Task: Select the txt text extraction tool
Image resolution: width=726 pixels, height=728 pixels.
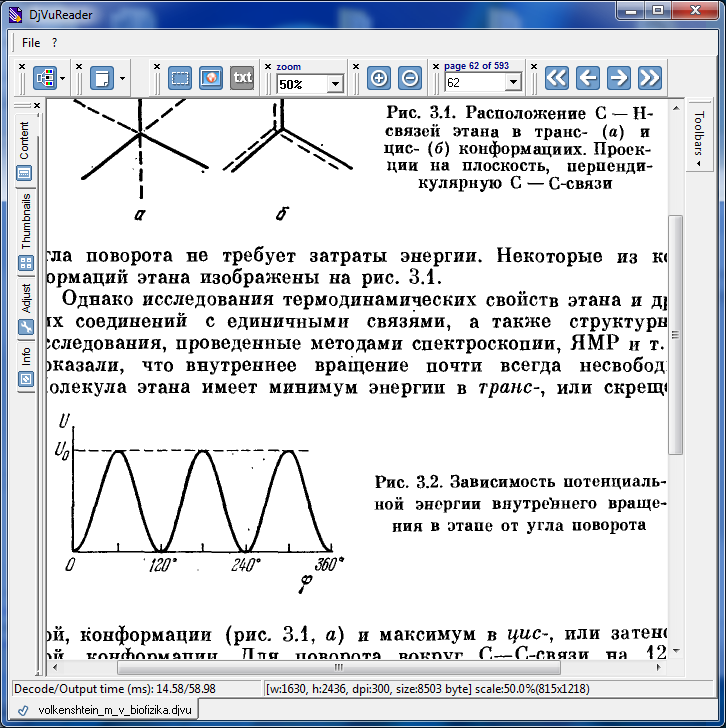Action: tap(242, 78)
